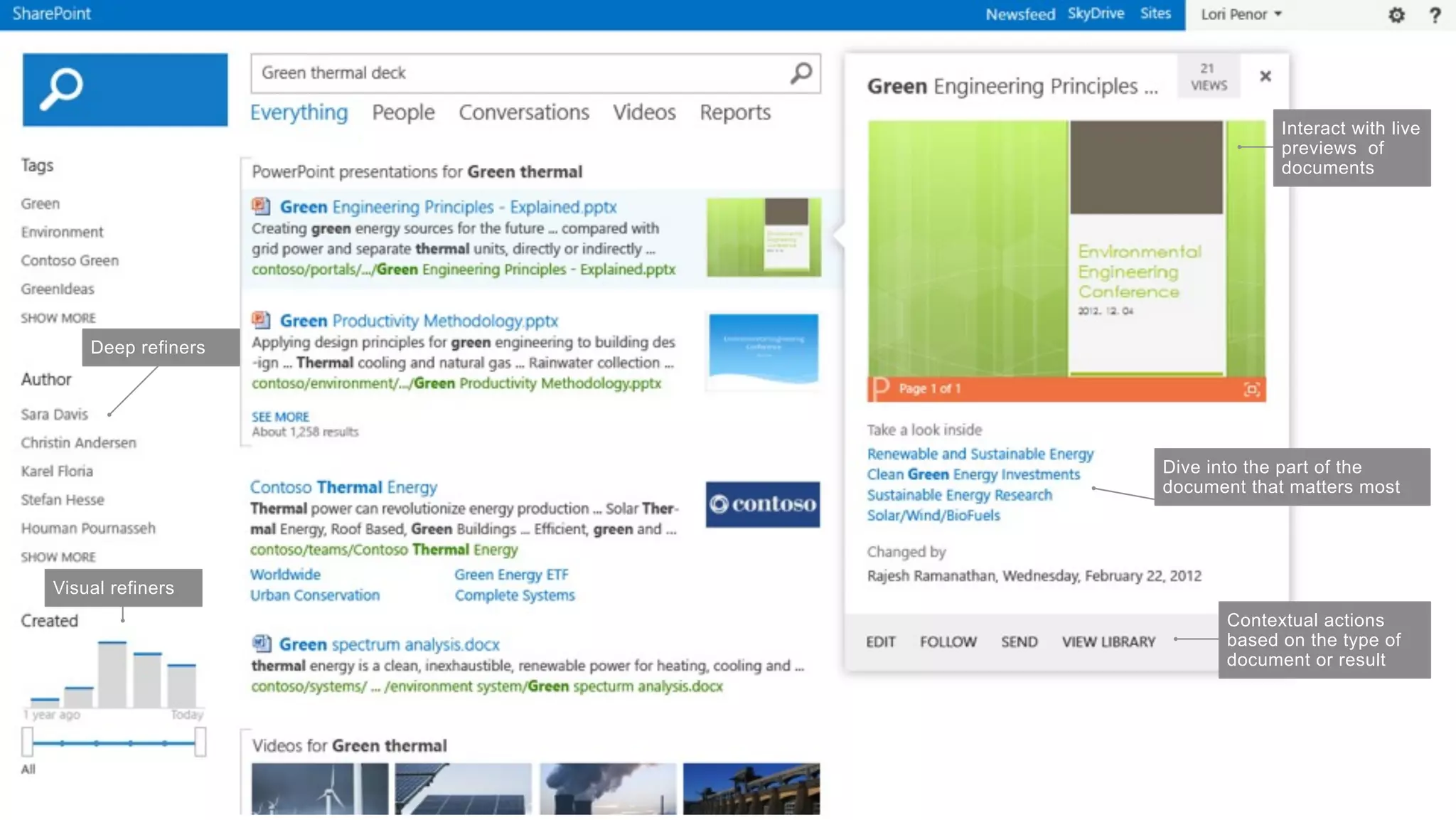
Task: Click the solar panel video thumbnail
Action: [464, 789]
